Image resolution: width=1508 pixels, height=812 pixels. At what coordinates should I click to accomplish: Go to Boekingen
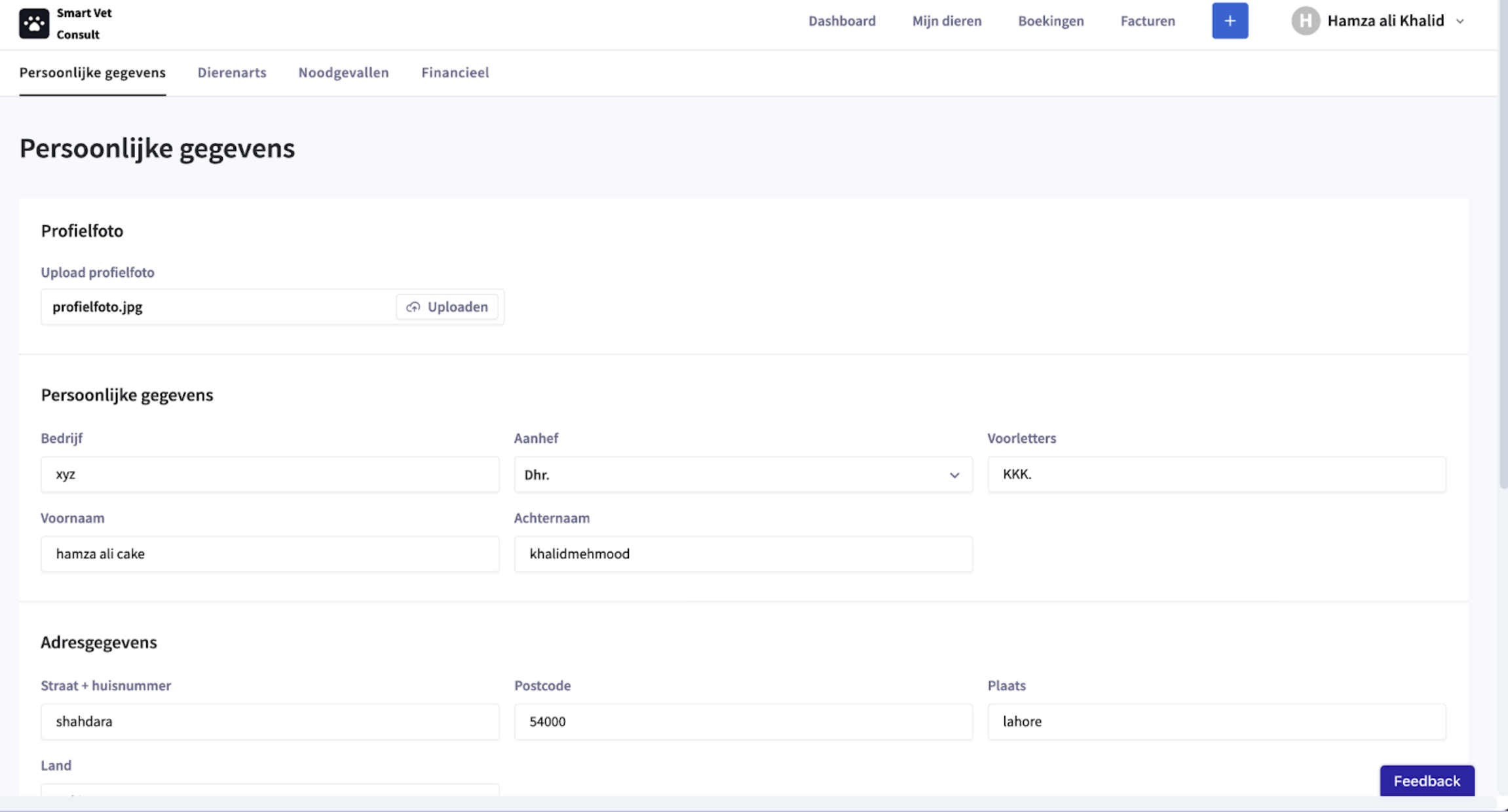click(1051, 20)
